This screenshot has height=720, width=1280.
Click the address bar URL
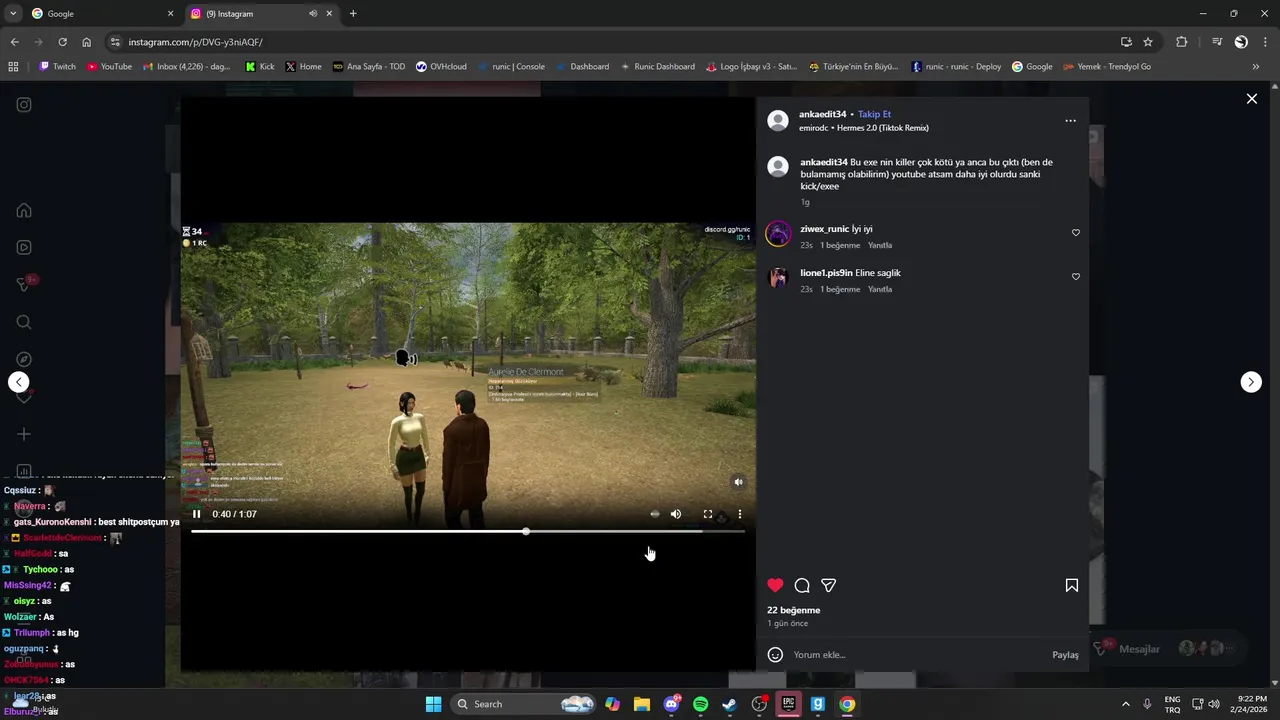coord(196,42)
